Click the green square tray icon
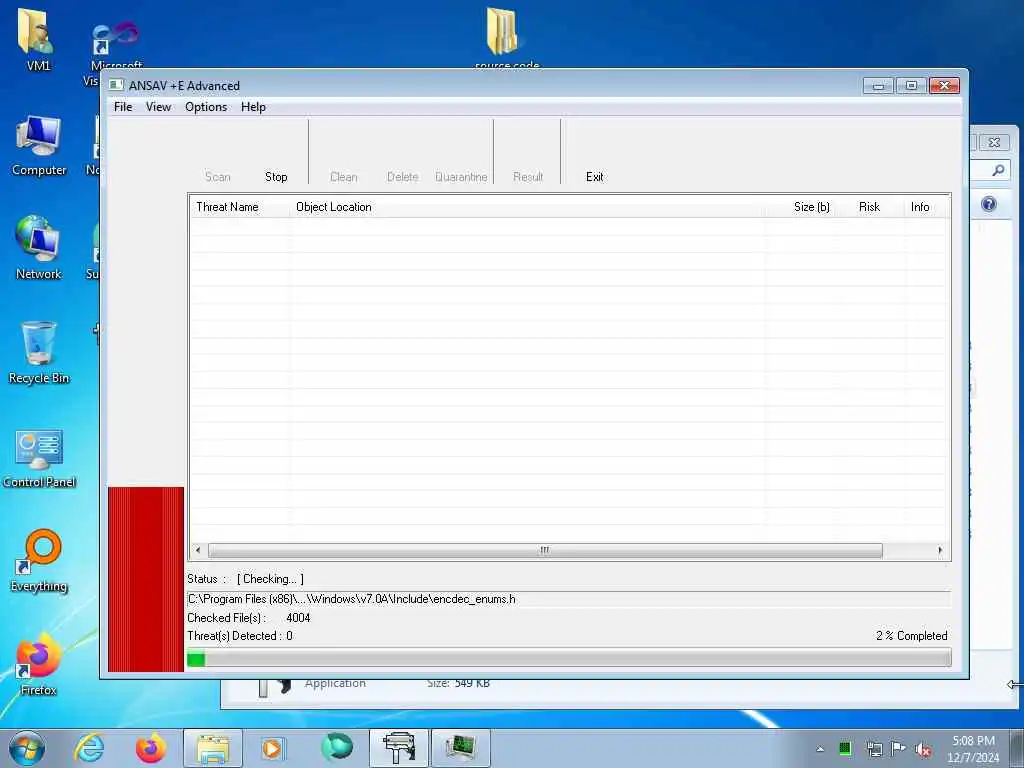This screenshot has height=768, width=1024. (x=845, y=749)
